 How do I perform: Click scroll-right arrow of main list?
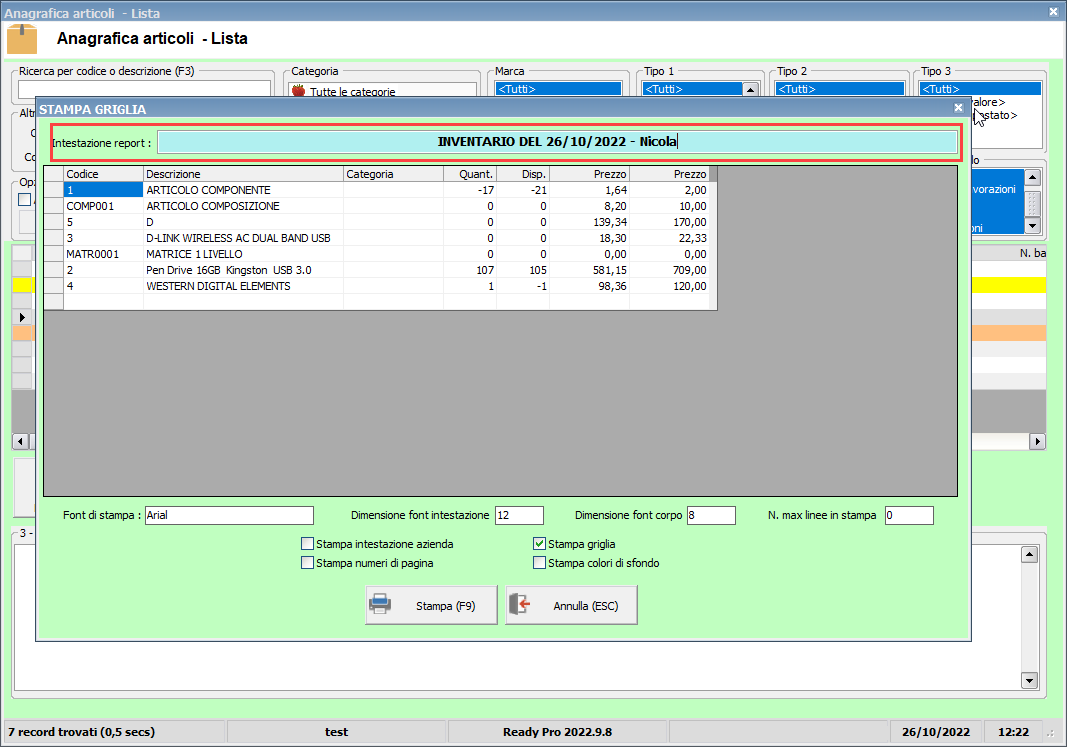(x=1037, y=442)
